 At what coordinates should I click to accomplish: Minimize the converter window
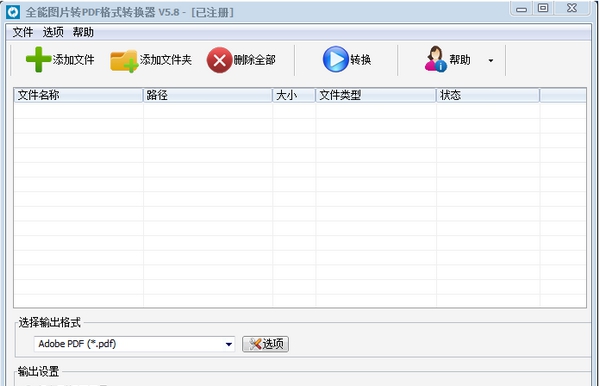tap(522, 8)
